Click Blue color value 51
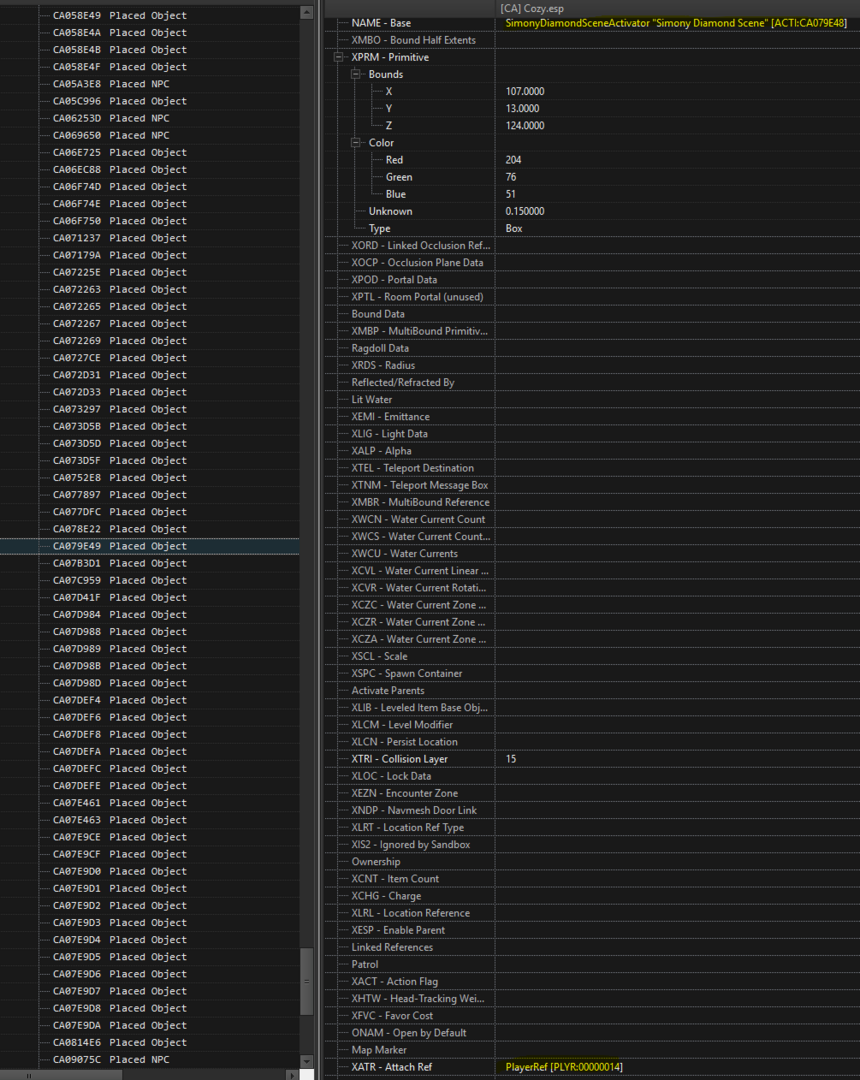This screenshot has width=860, height=1080. pyautogui.click(x=510, y=194)
